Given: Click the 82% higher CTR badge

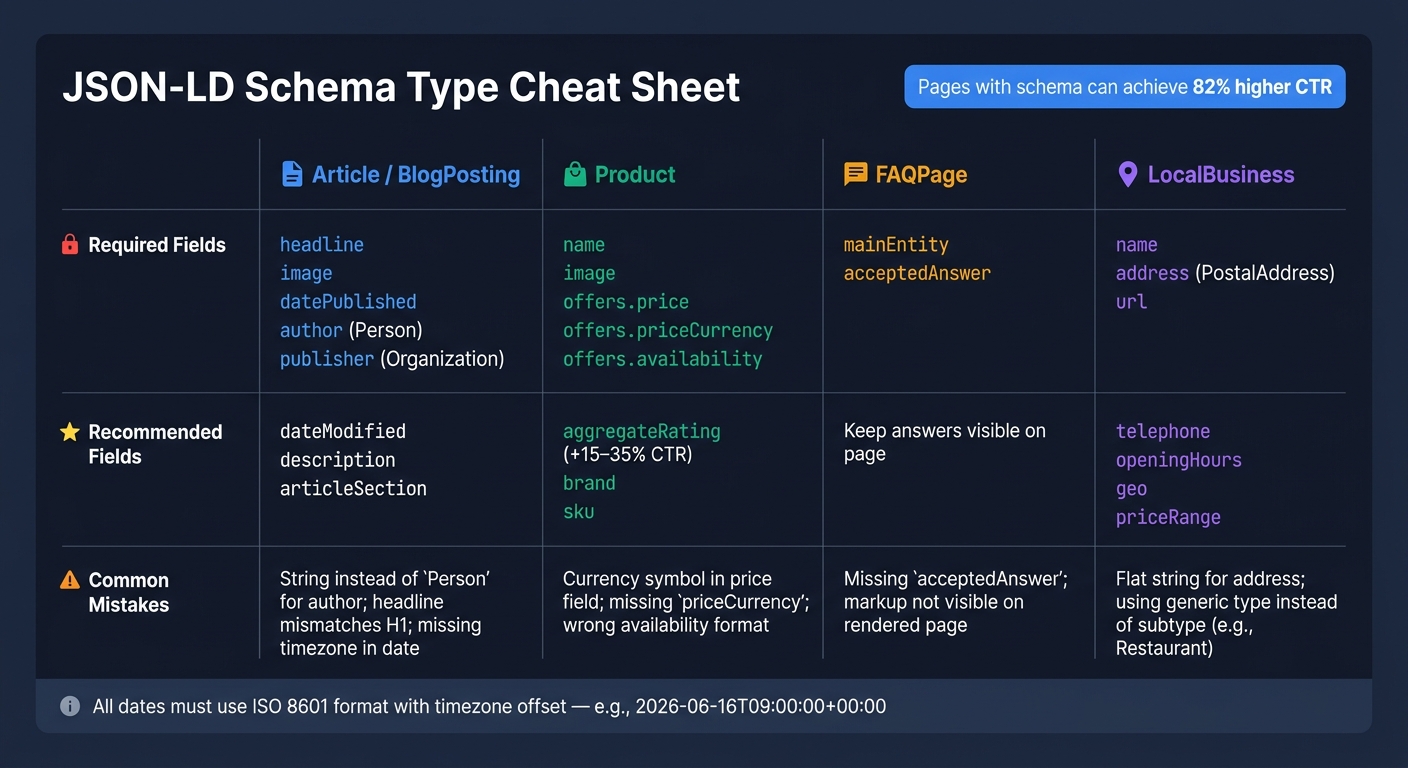Looking at the screenshot, I should pos(1125,87).
